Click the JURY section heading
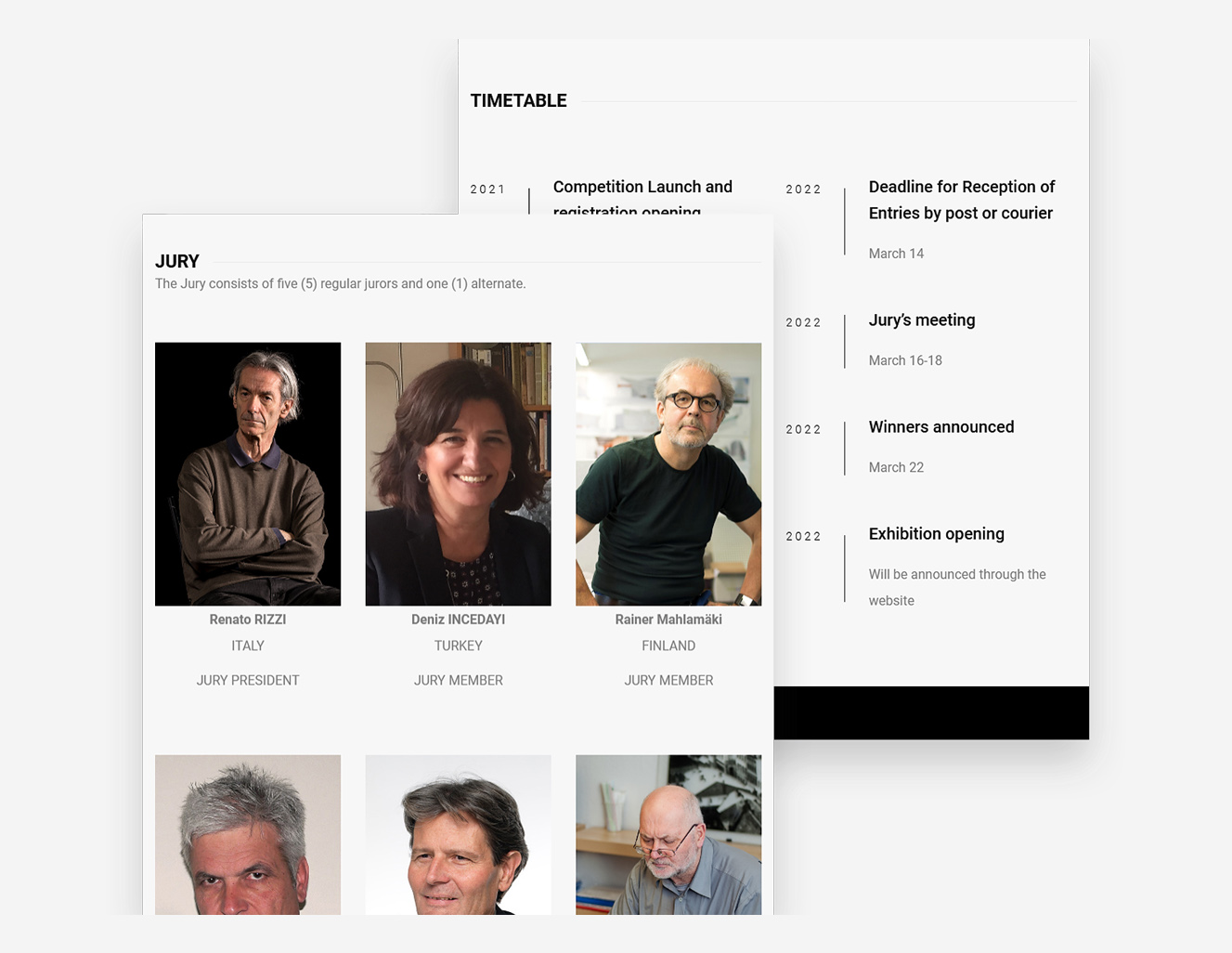This screenshot has width=1232, height=953. pos(177,262)
